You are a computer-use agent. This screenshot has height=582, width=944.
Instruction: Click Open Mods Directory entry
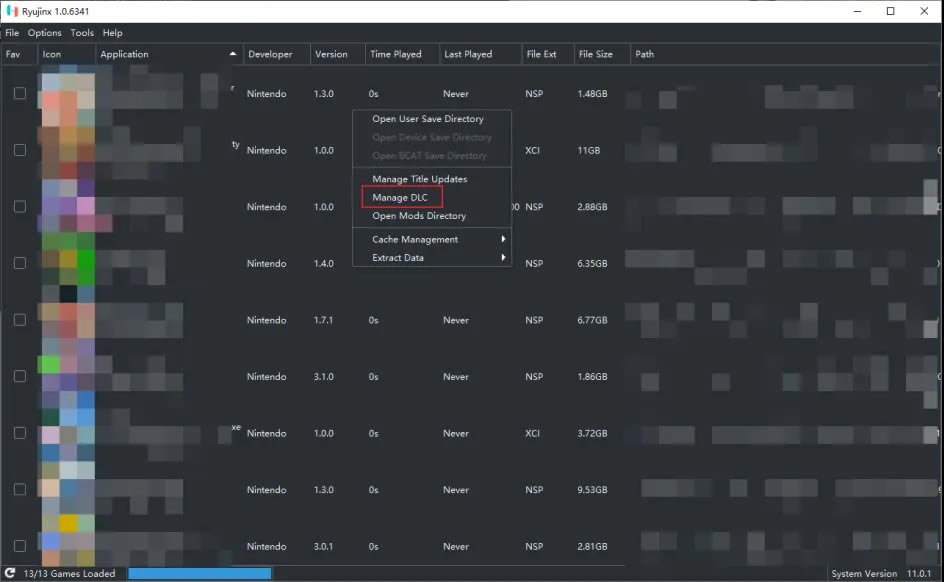(x=419, y=215)
